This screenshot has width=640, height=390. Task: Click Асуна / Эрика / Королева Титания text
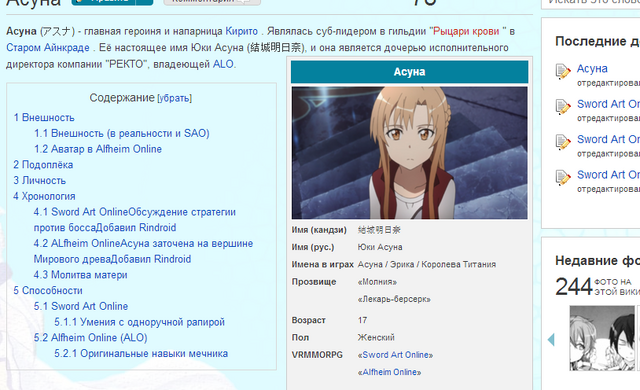click(x=427, y=264)
